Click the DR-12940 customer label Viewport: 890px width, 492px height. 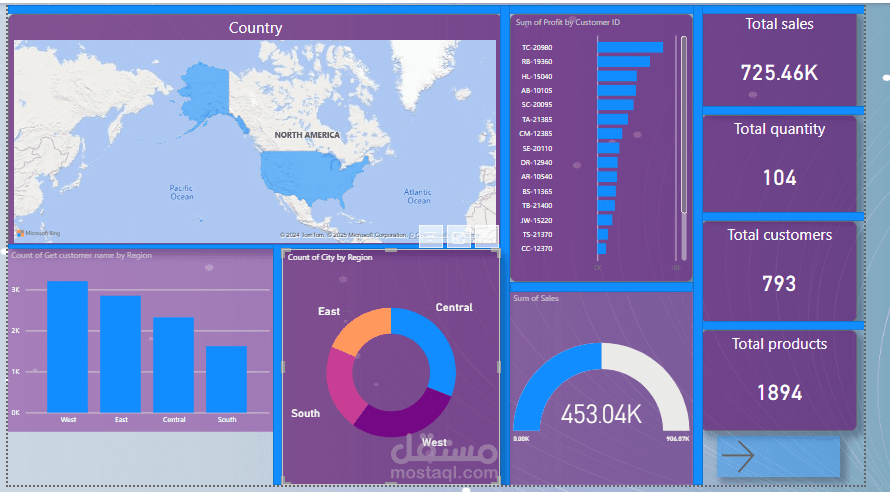tap(536, 162)
